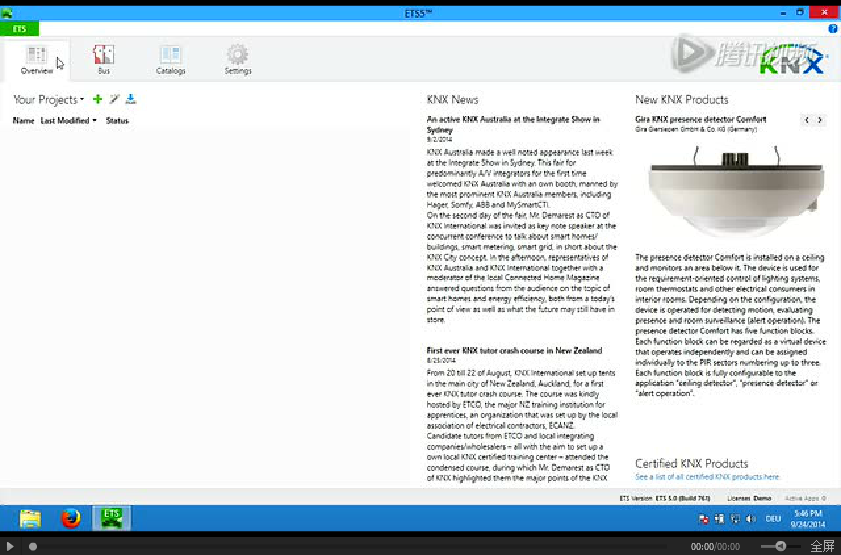The image size is (841, 555).
Task: Open the help question mark icon
Action: 833,29
